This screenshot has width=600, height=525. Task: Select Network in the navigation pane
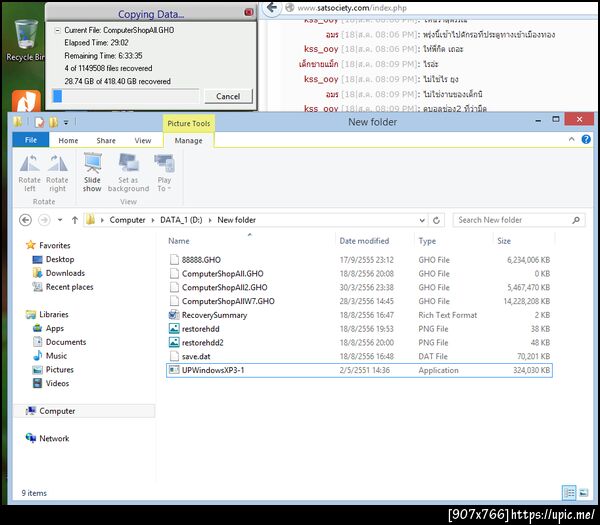pyautogui.click(x=54, y=438)
